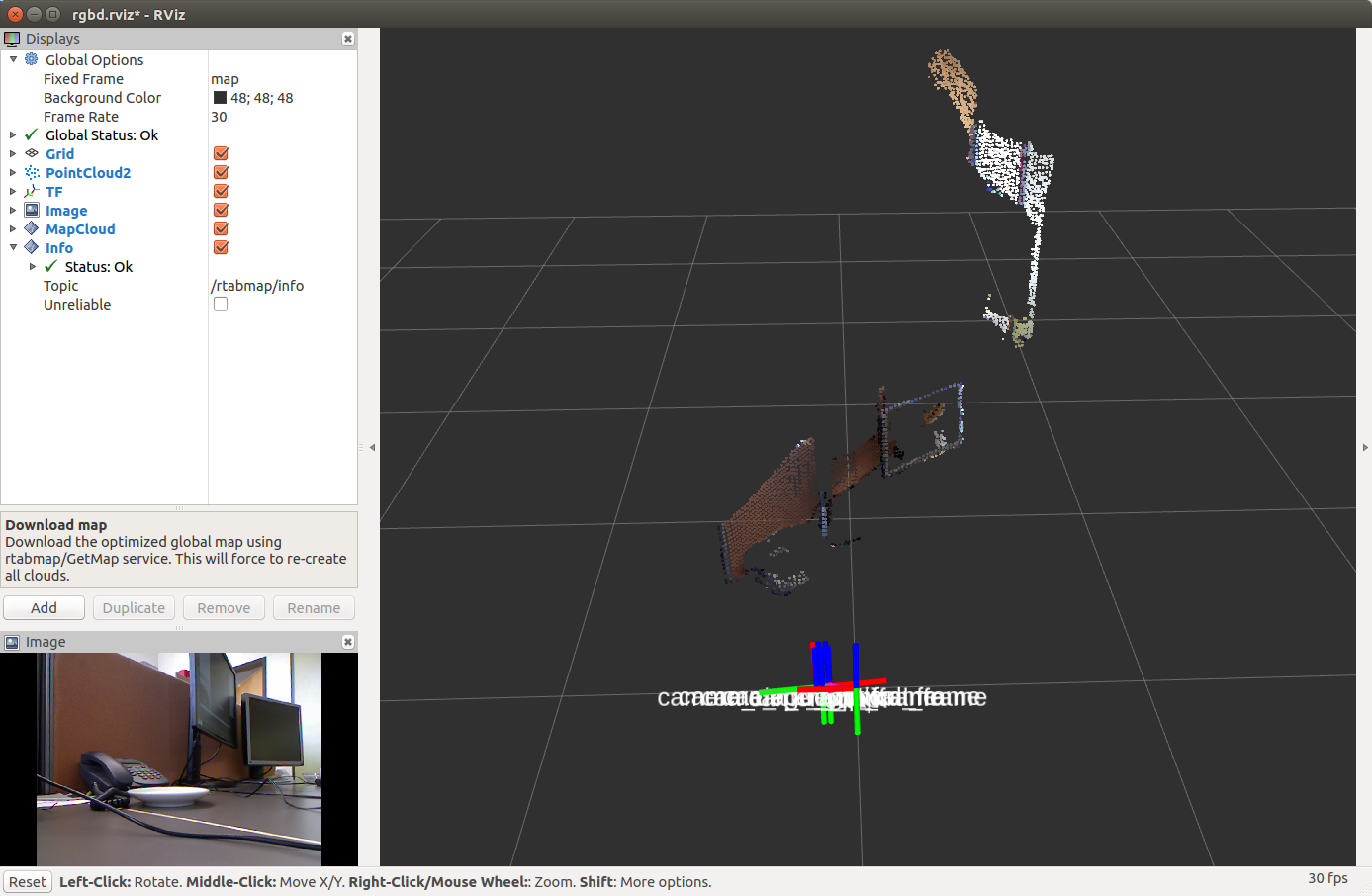Disable the Image display checkbox
Screen dimensions: 1372x896
coord(221,210)
